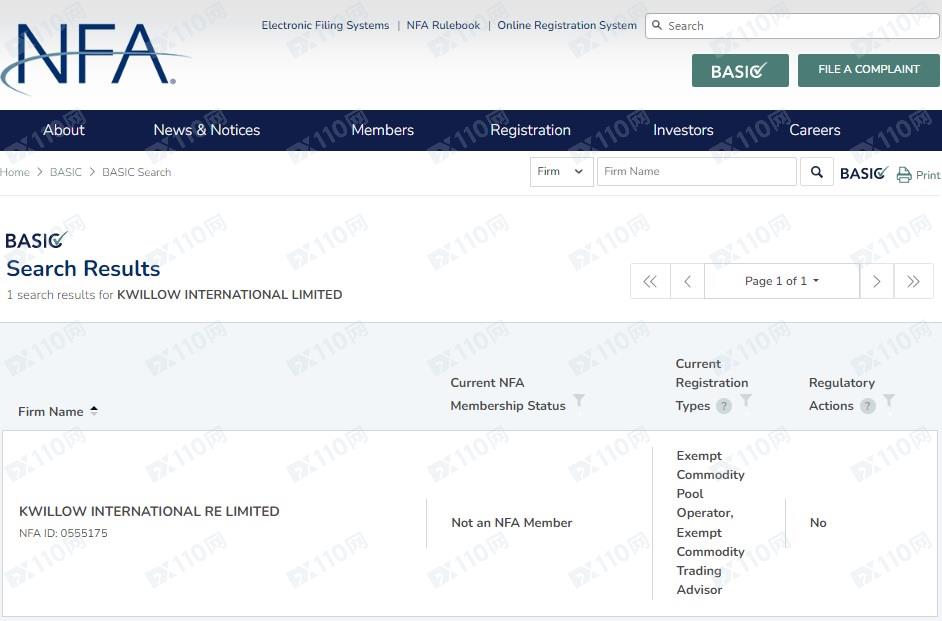Open the Members menu
The height and width of the screenshot is (621, 942).
click(382, 130)
